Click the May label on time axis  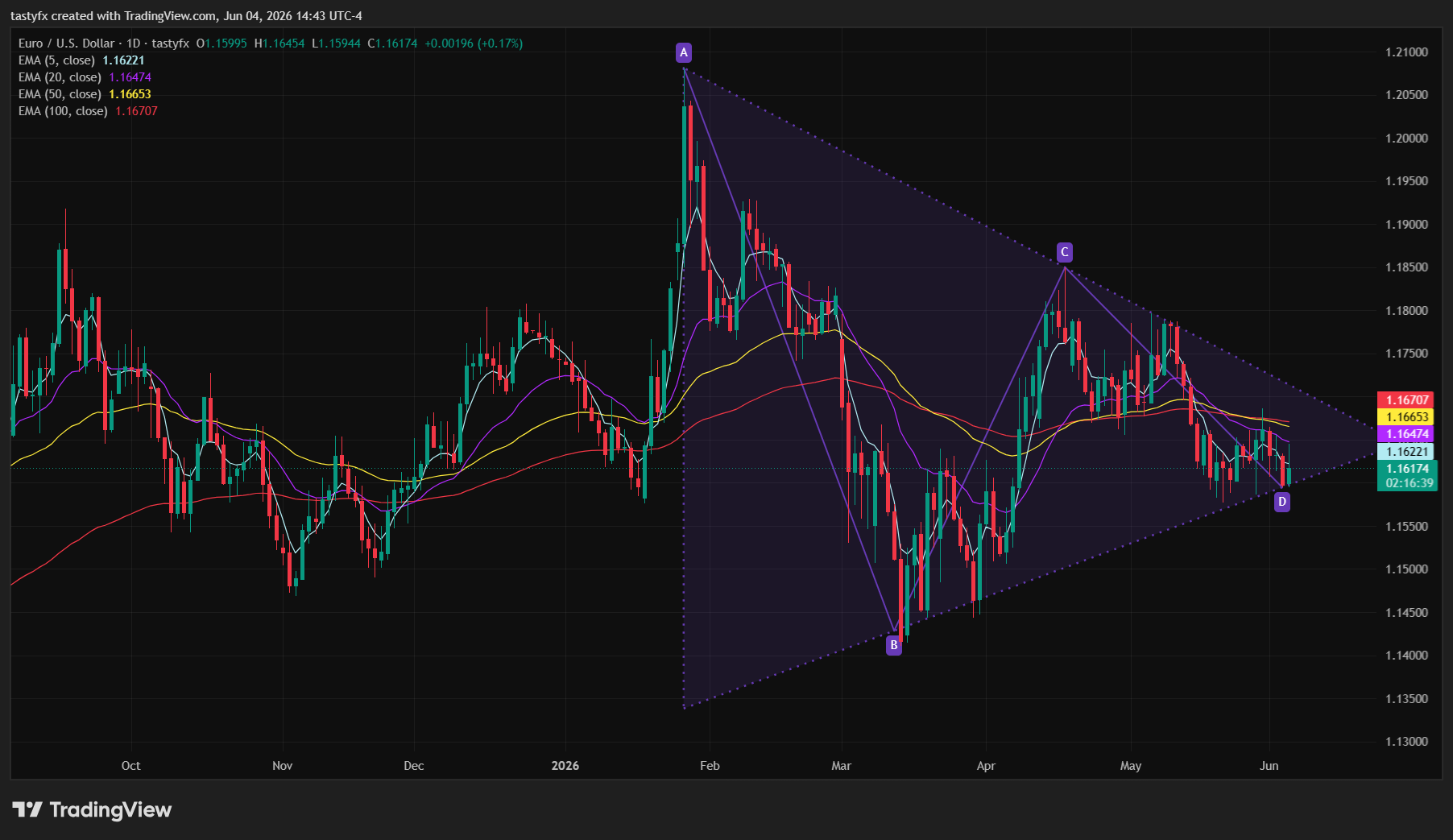click(x=1131, y=766)
